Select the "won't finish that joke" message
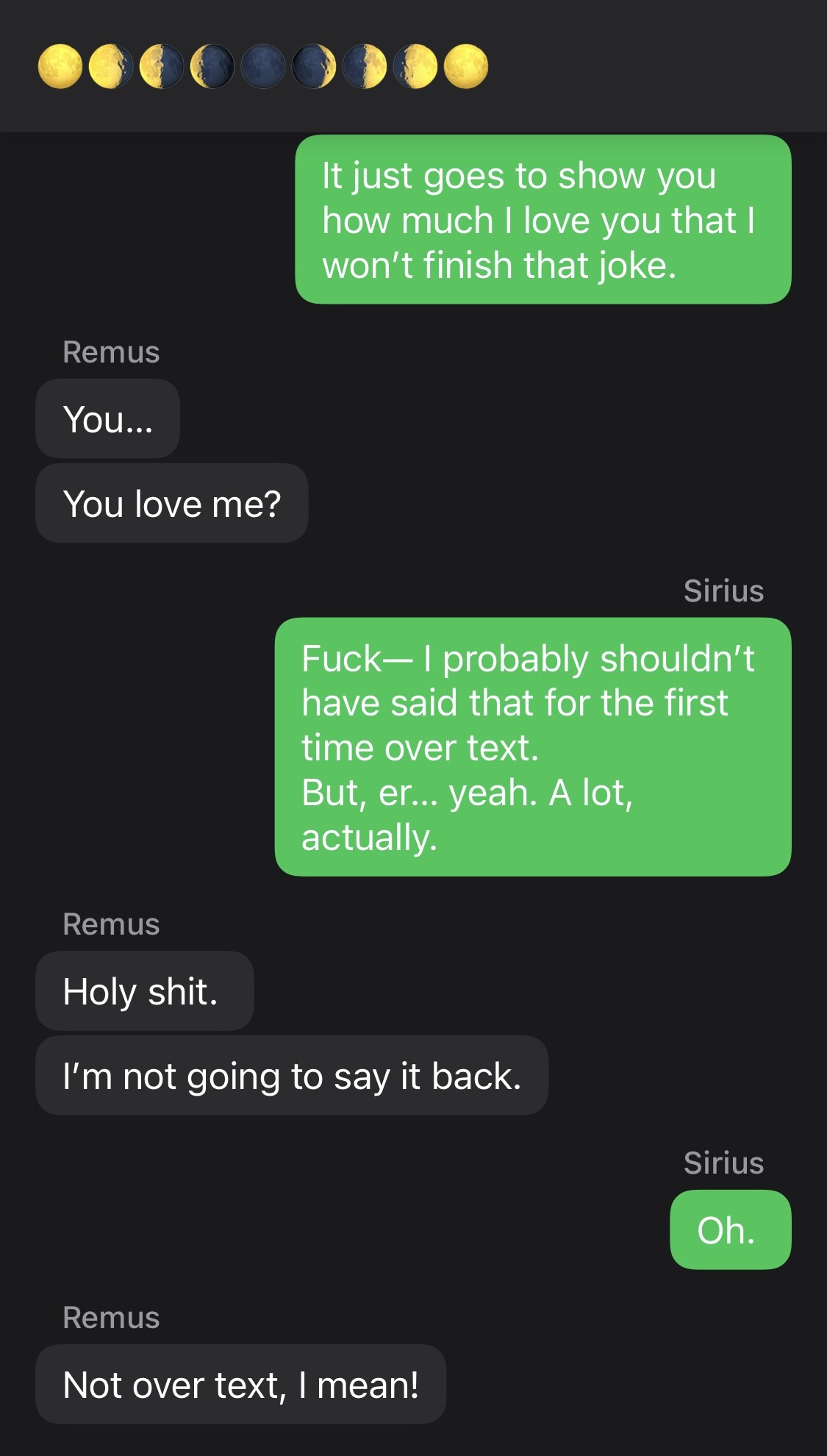 coord(543,220)
